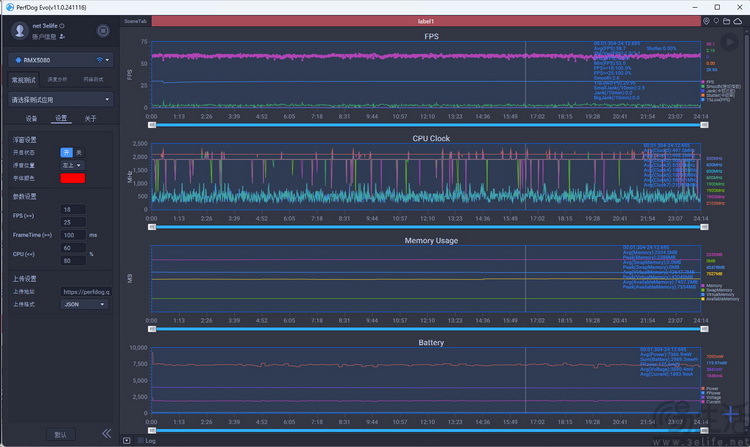Click the Memory Usage chart title
The image size is (750, 447).
431,240
